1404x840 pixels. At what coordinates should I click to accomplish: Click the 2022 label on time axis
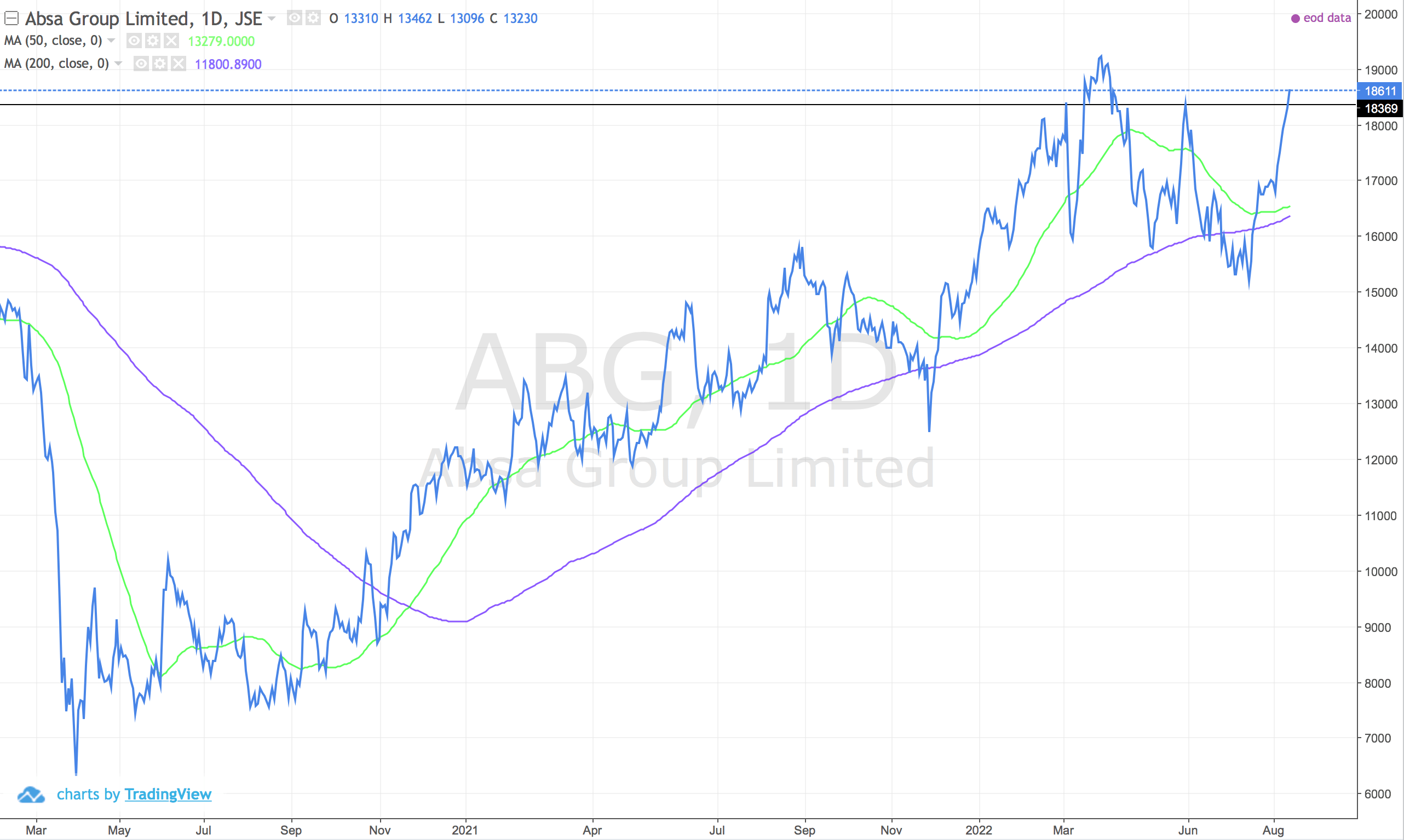pyautogui.click(x=979, y=830)
